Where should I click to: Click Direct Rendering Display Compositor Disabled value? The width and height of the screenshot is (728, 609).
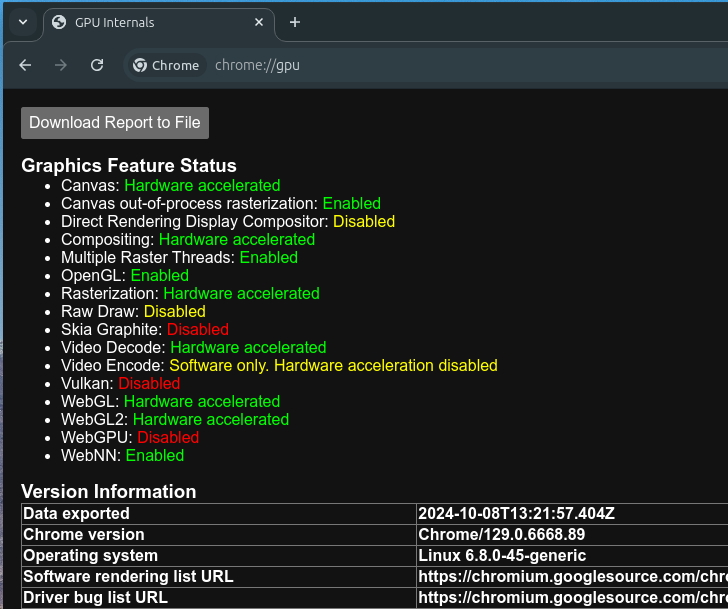[x=364, y=222]
